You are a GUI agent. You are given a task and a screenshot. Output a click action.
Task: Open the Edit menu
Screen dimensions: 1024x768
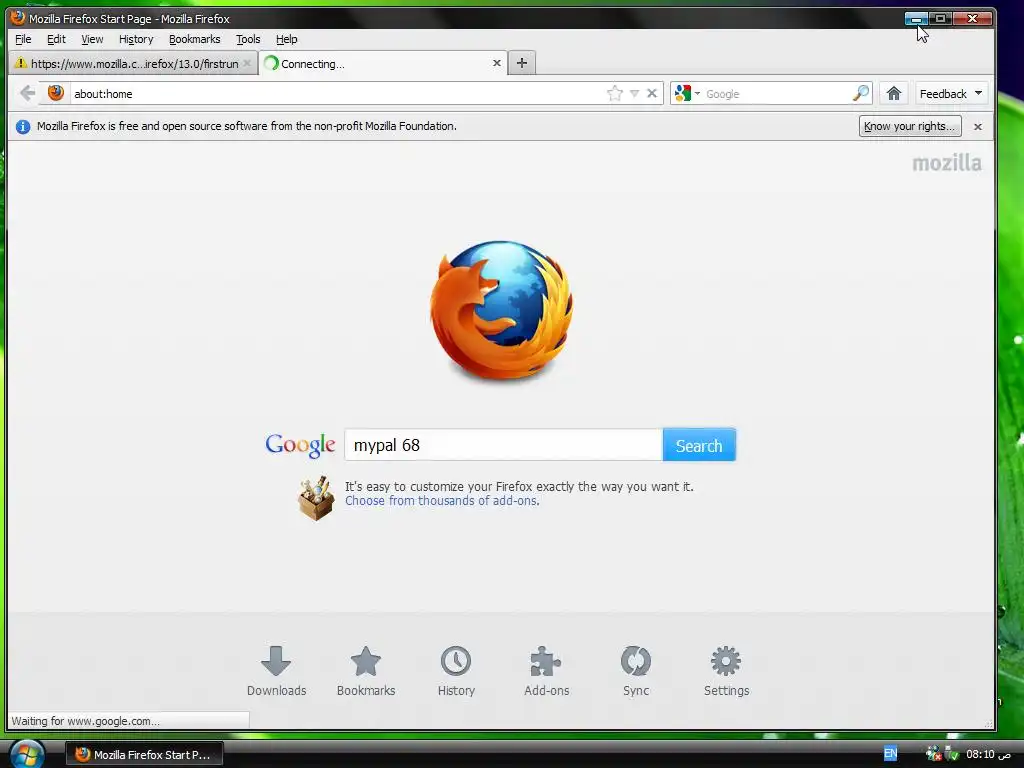(56, 39)
